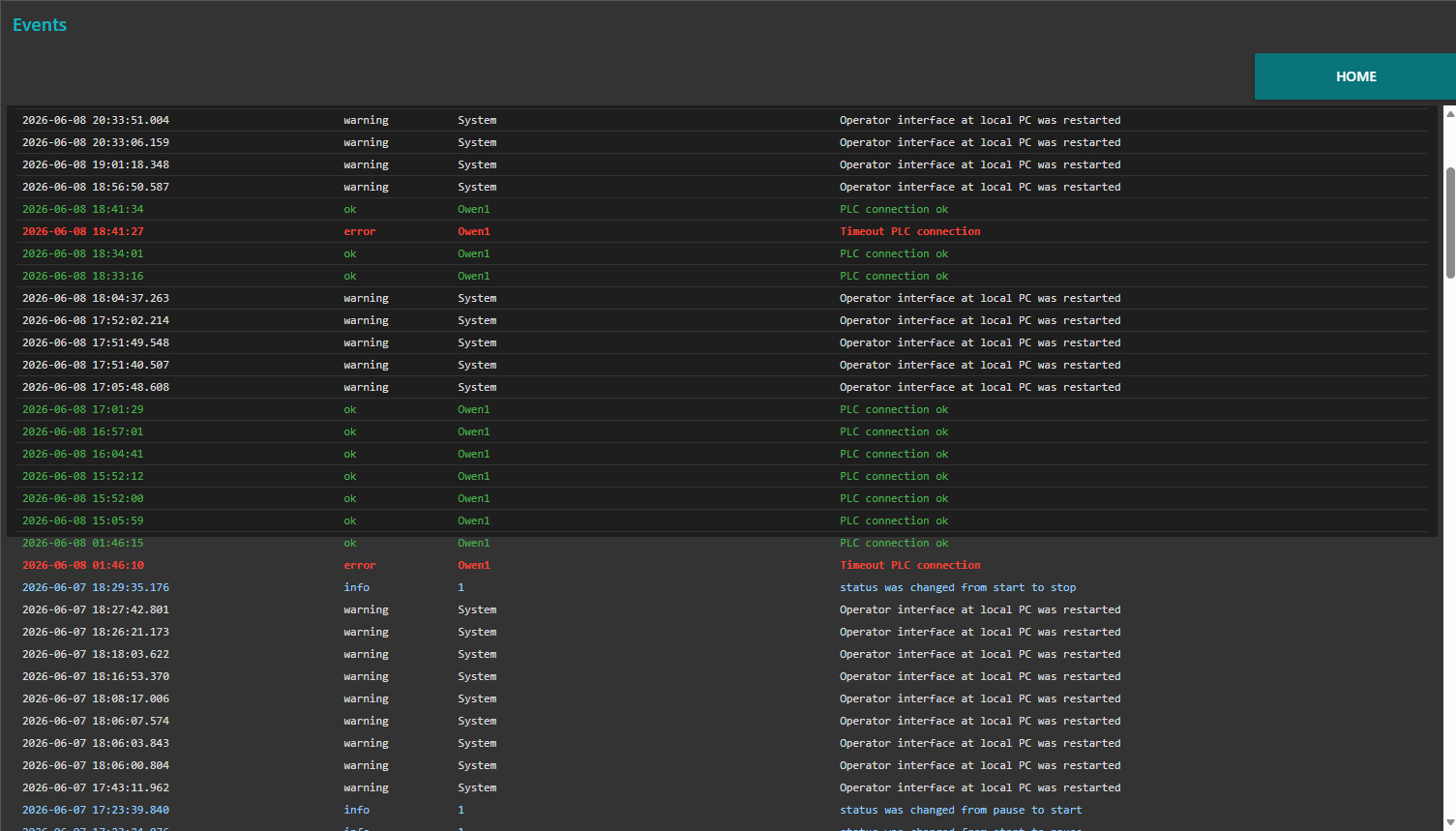
Task: Select timestamp 2026-06-08 20:33:06.159
Action: pyautogui.click(x=96, y=142)
